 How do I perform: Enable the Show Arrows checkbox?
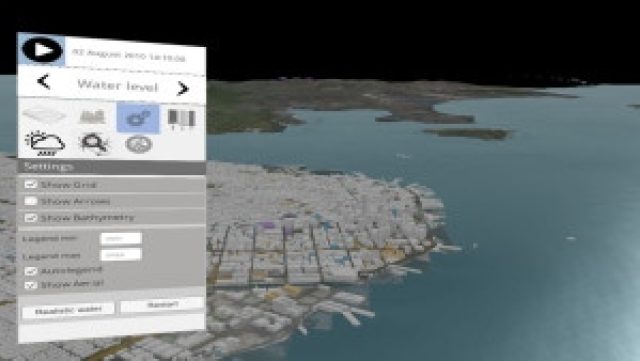(x=31, y=201)
